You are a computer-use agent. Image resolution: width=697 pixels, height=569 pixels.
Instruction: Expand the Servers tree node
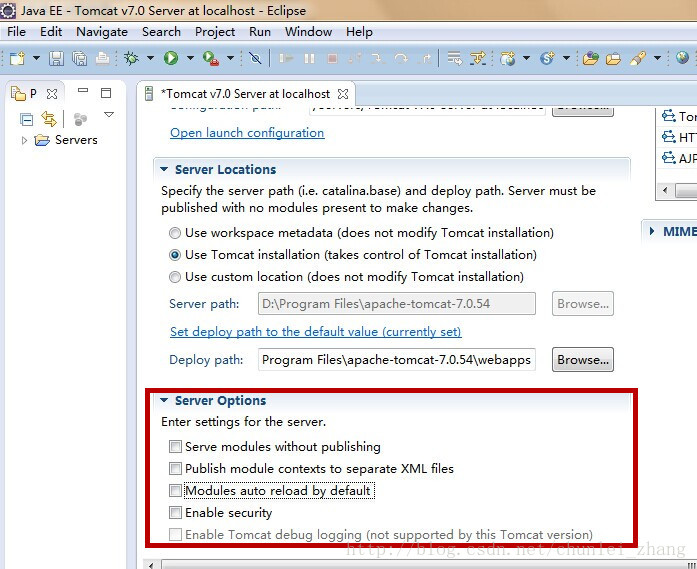pos(24,140)
